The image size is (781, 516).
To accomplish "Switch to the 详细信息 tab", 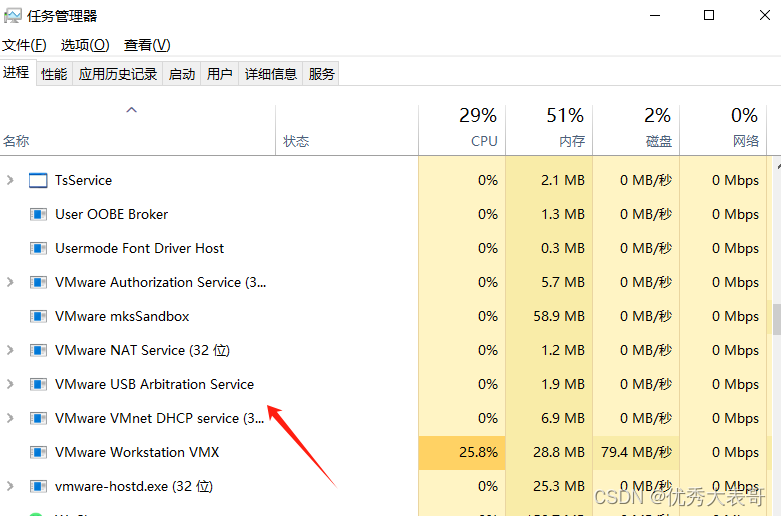I will pos(270,74).
